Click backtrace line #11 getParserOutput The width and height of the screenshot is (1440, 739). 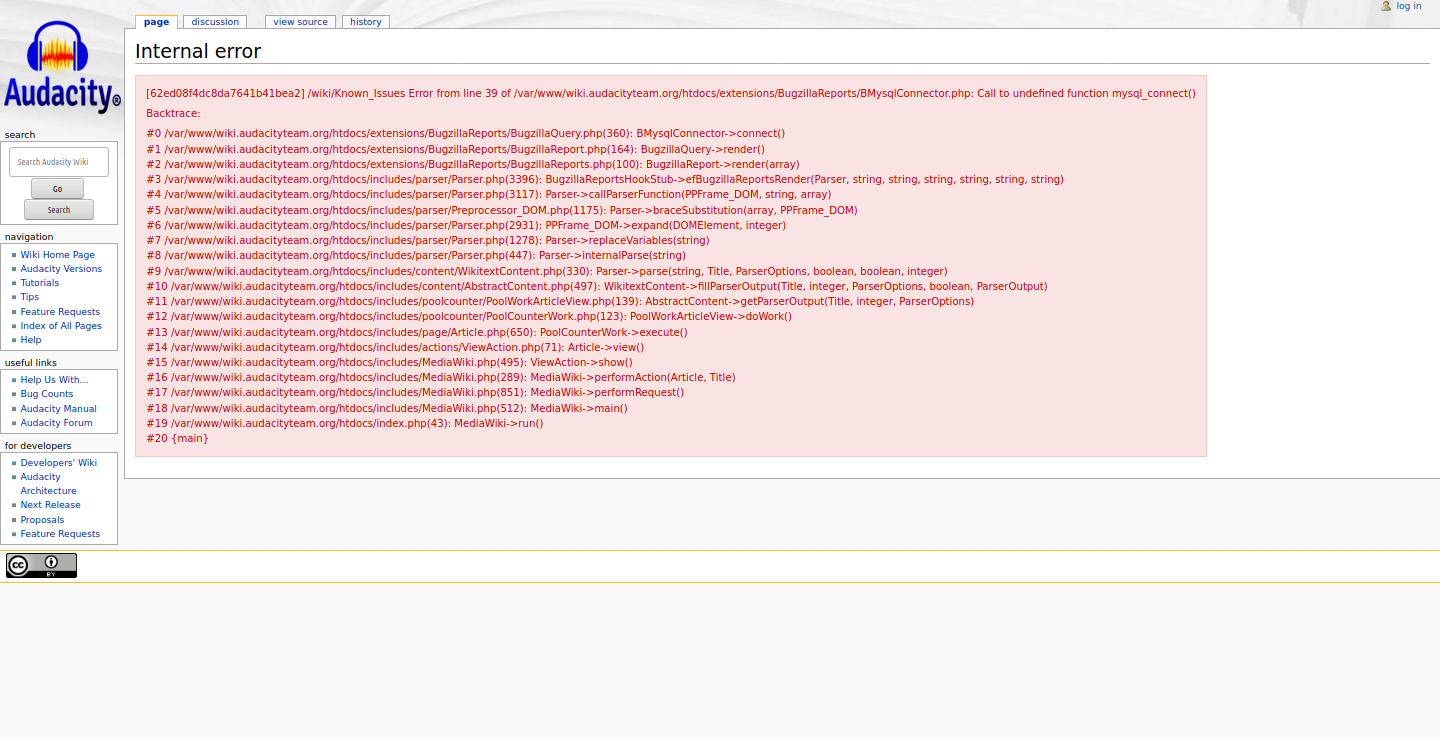pyautogui.click(x=560, y=301)
